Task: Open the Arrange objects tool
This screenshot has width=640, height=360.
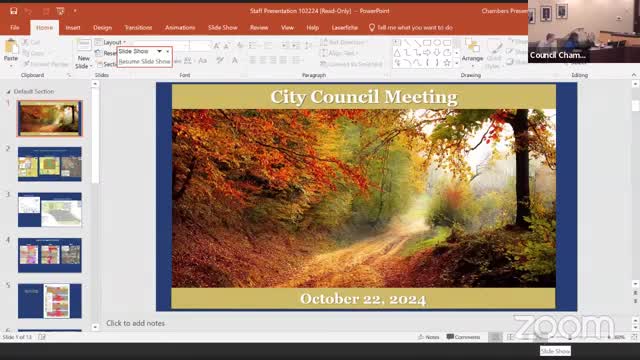Action: tap(472, 53)
